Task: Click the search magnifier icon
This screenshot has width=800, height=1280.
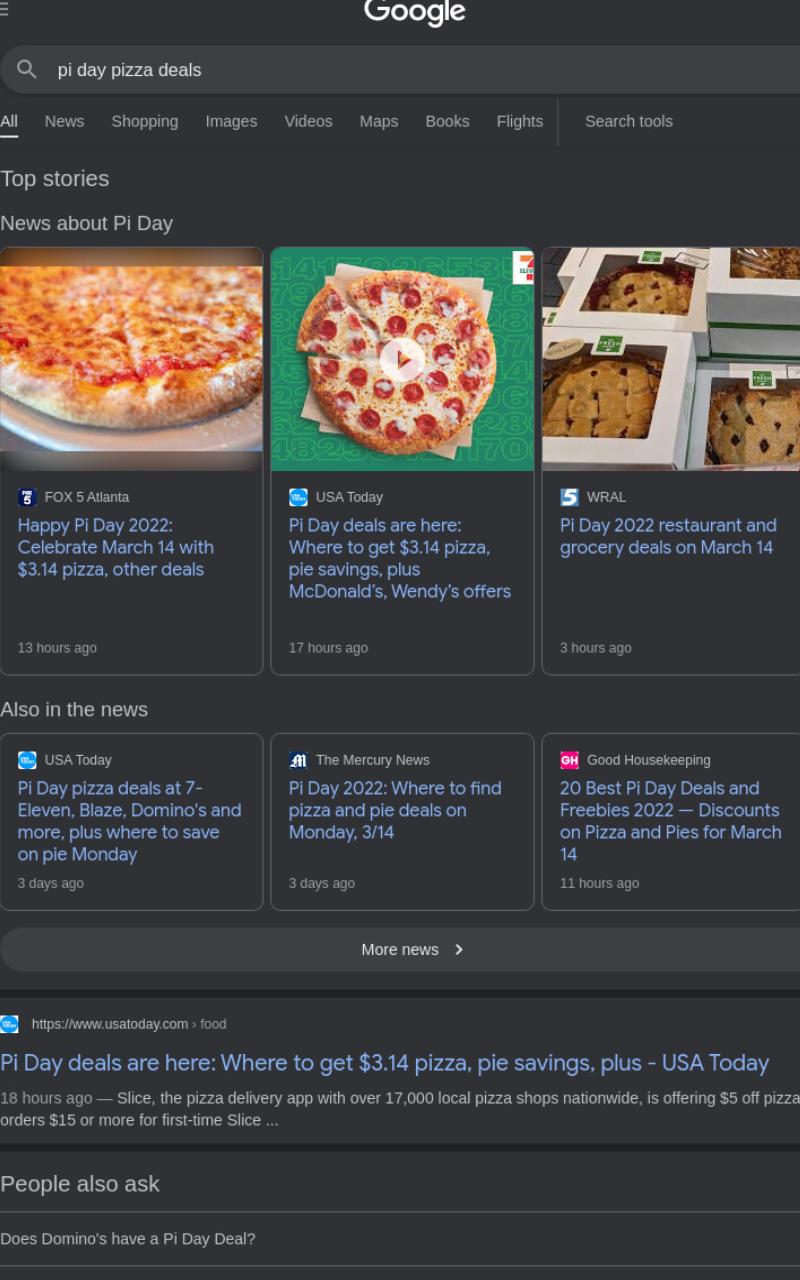Action: (27, 69)
